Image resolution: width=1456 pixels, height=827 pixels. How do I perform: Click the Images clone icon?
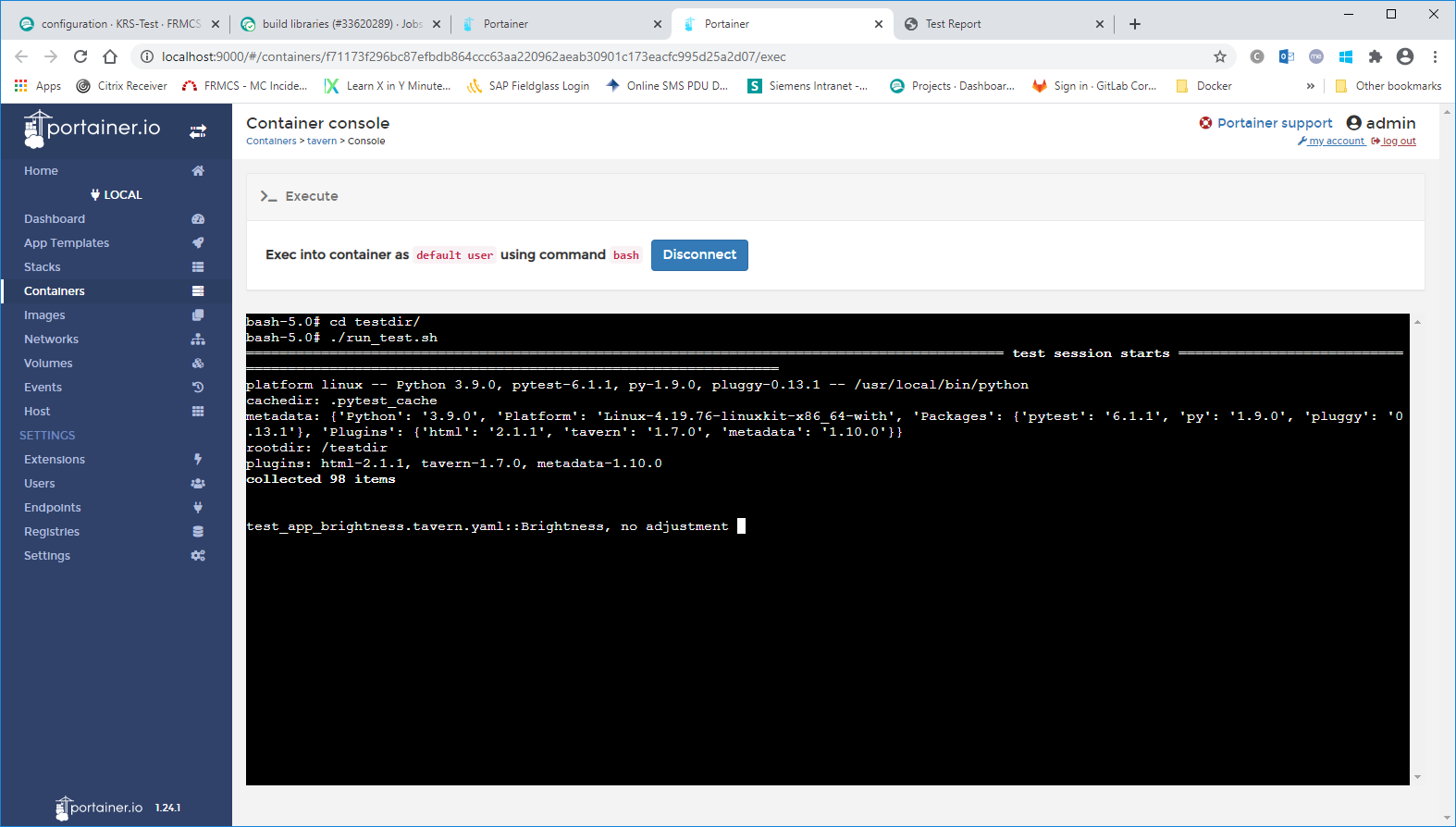(x=198, y=315)
